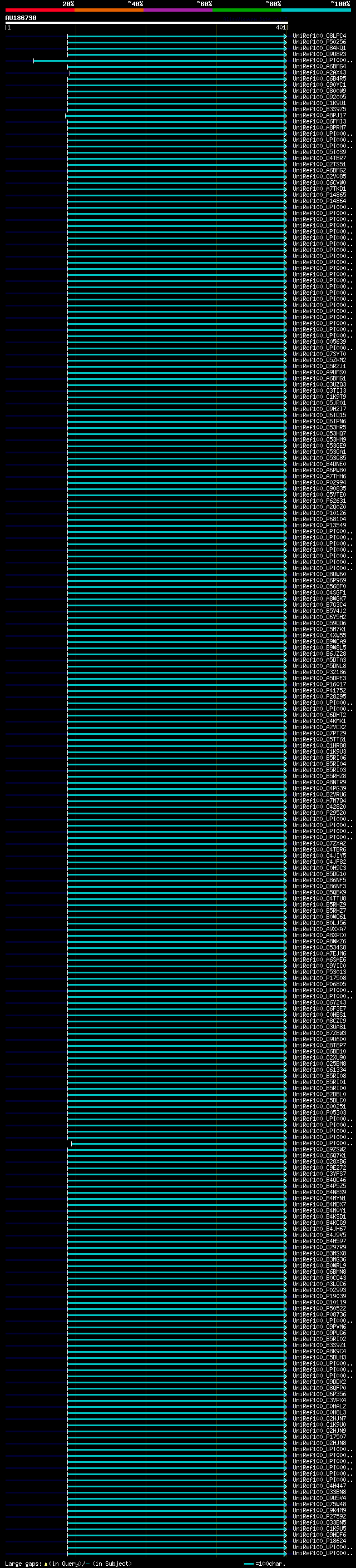Select hit UniRef100_Q7ZXA2
Viewport: 356px width, 1568px height.
319,844
